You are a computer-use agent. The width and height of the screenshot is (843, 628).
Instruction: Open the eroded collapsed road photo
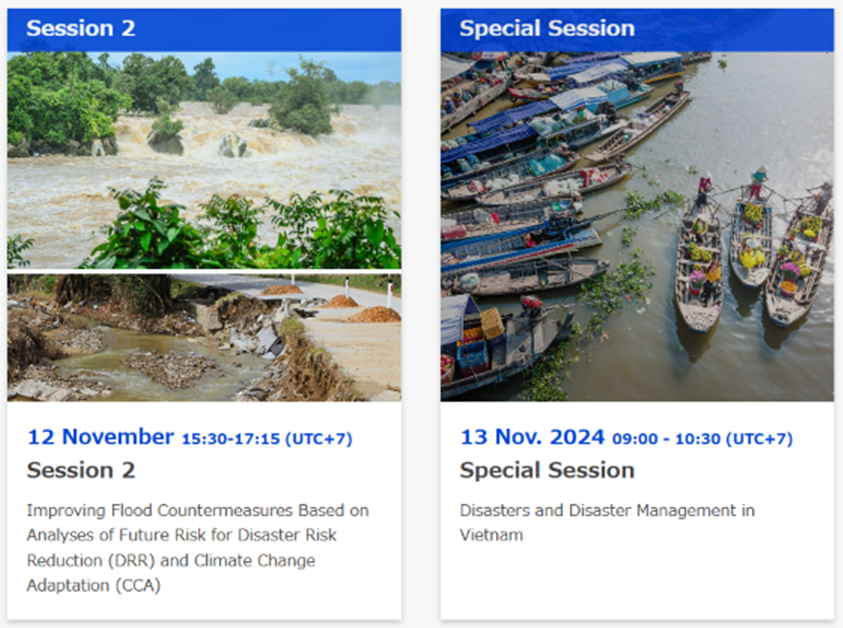click(x=204, y=338)
